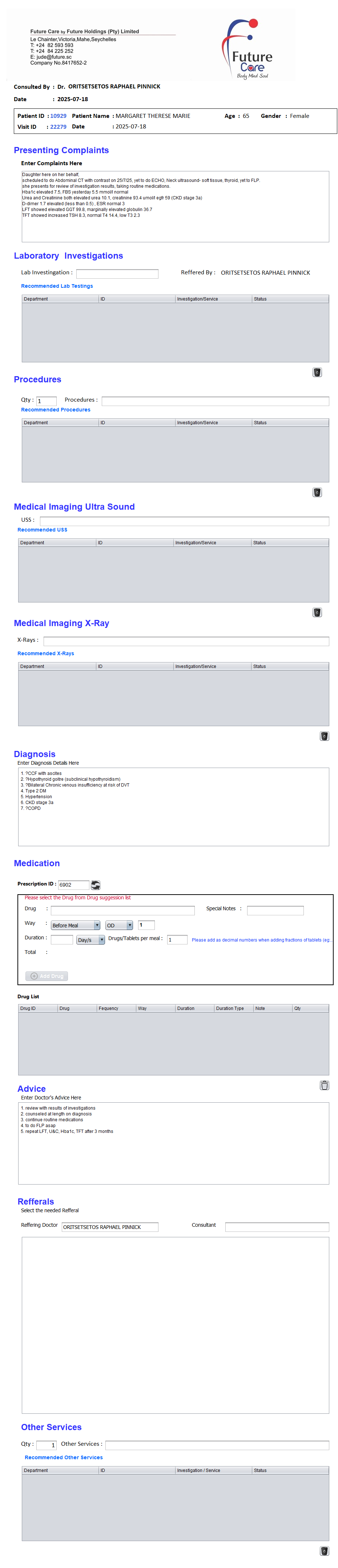Viewport: 338px width, 1568px height.
Task: Click into the Diagnosis details text area
Action: (x=173, y=807)
